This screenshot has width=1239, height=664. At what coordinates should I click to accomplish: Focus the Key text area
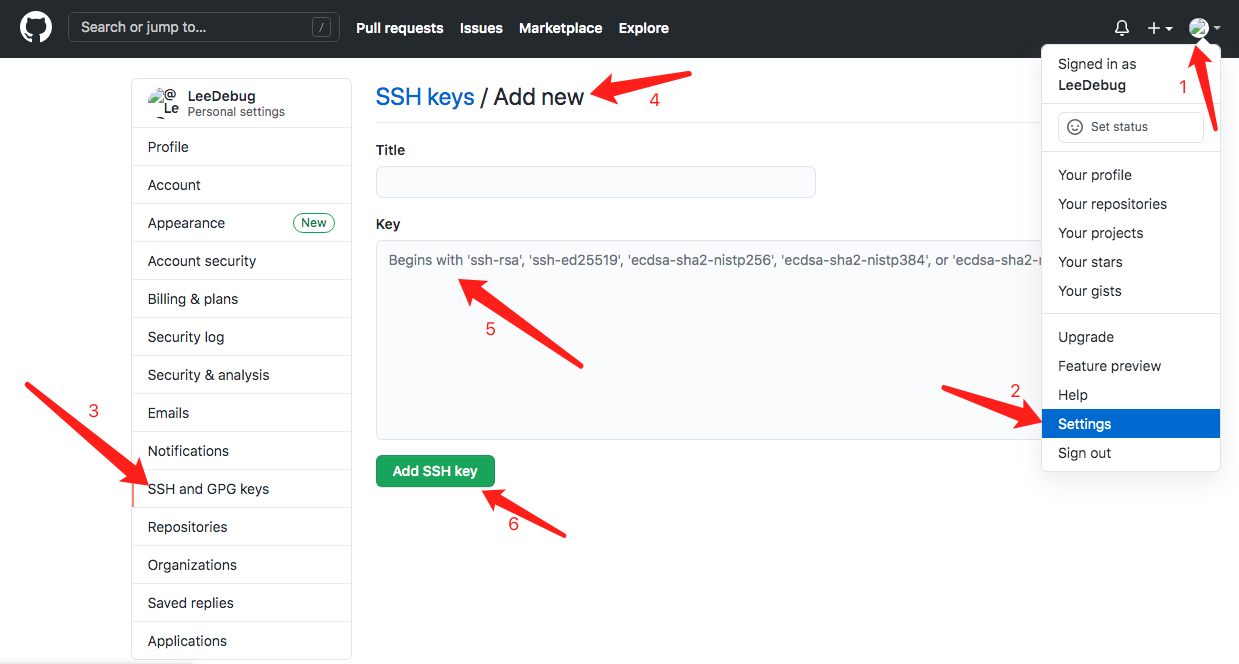[709, 339]
